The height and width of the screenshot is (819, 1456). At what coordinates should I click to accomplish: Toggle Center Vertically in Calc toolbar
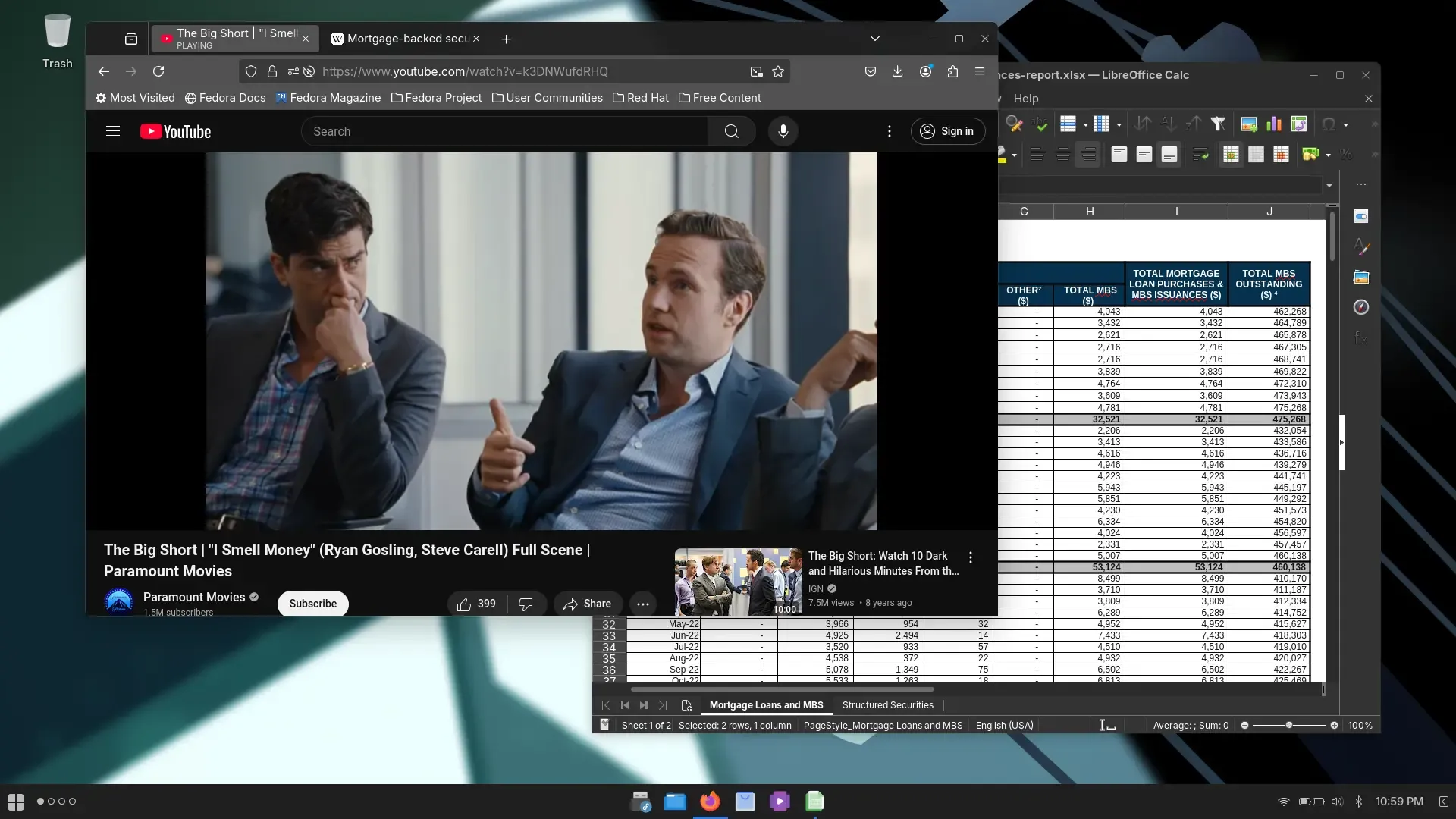[1144, 155]
